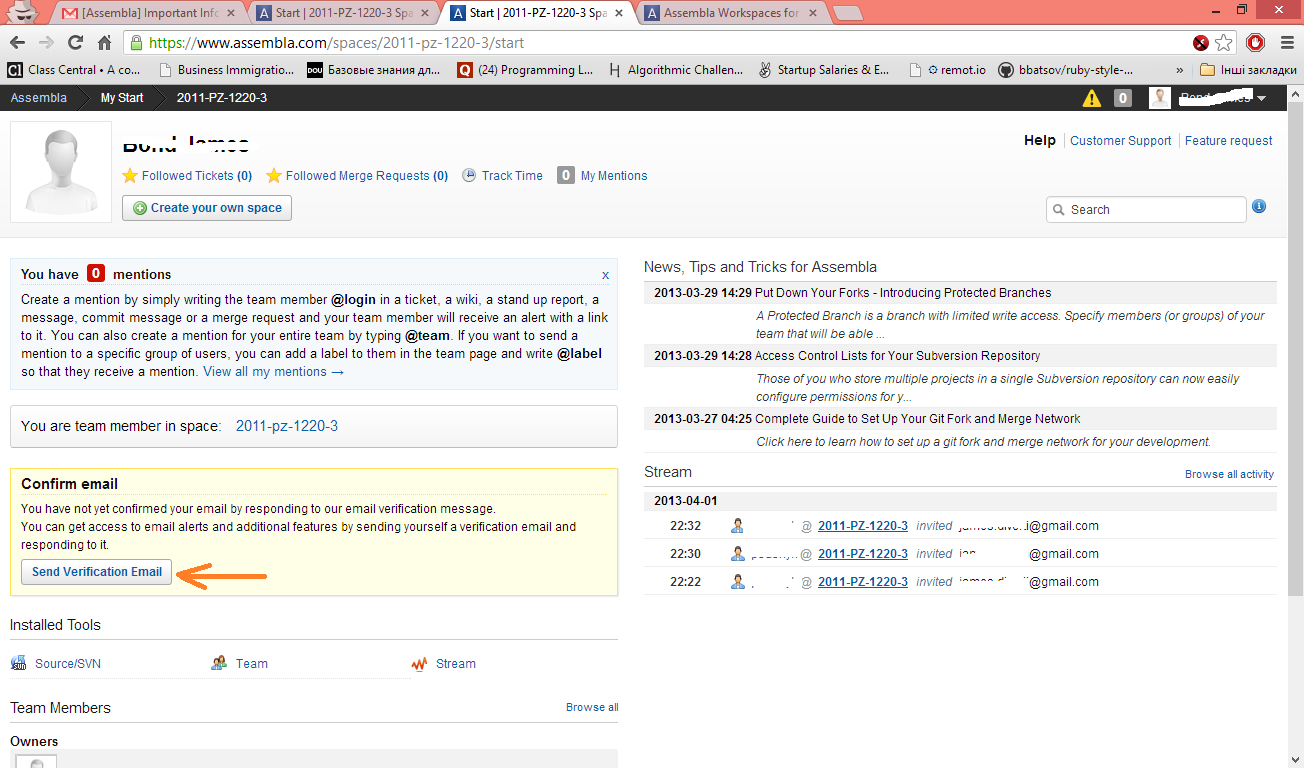Open View all my mentions link
Screen dimensions: 1304x768
[x=273, y=371]
